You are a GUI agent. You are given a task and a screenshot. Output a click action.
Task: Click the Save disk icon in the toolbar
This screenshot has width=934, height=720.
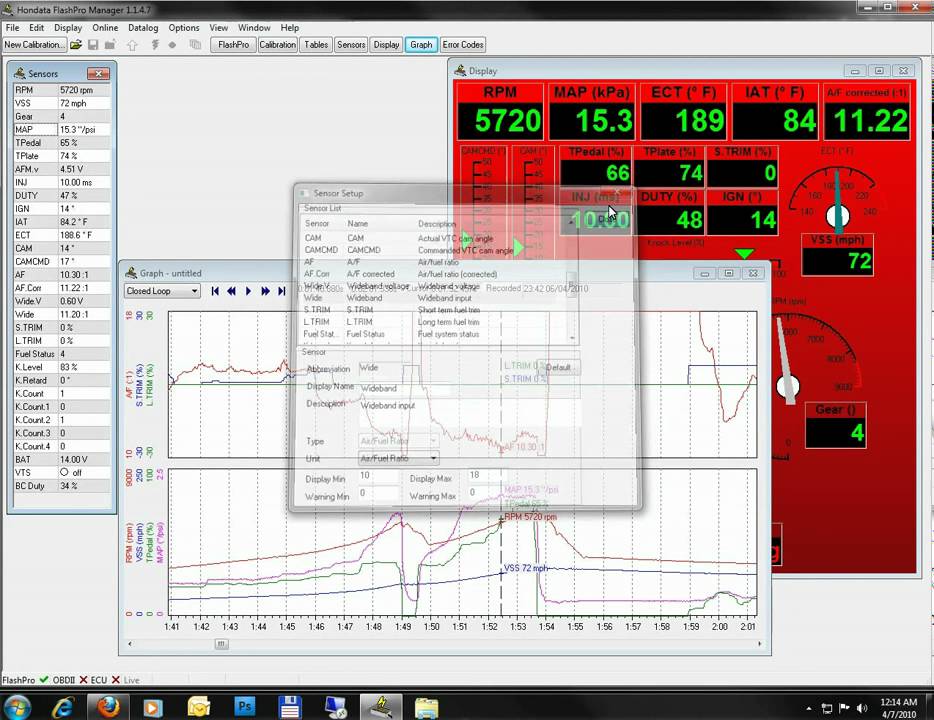coord(93,45)
